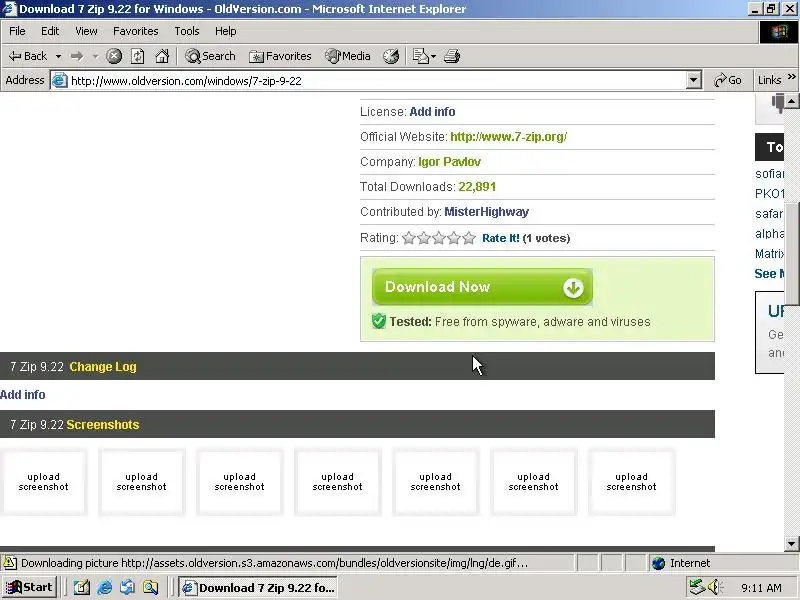Click the 9:11 AM taskbar clock
The image size is (800, 600).
click(761, 588)
